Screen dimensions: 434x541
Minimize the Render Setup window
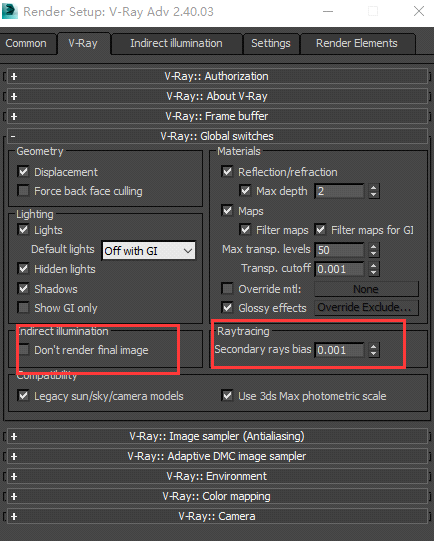(x=328, y=11)
